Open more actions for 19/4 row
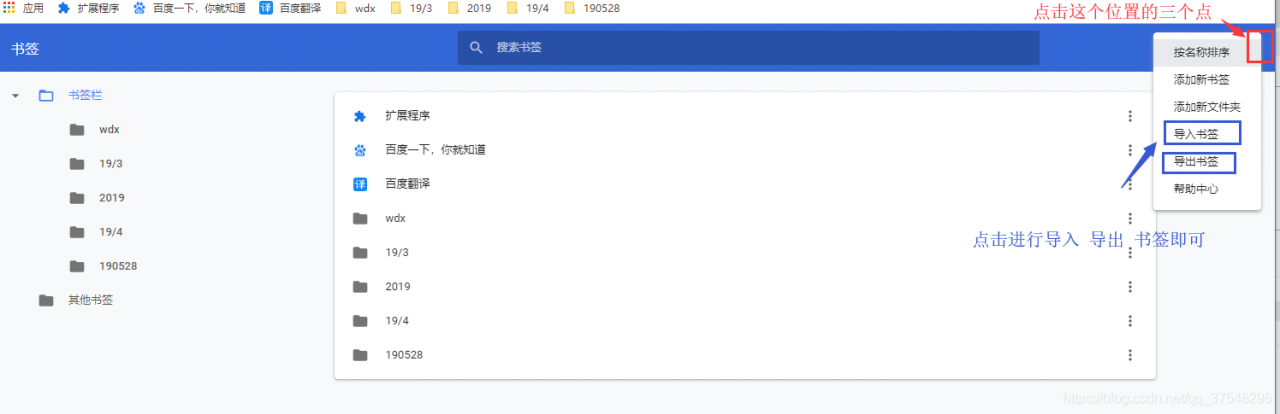 1129,321
